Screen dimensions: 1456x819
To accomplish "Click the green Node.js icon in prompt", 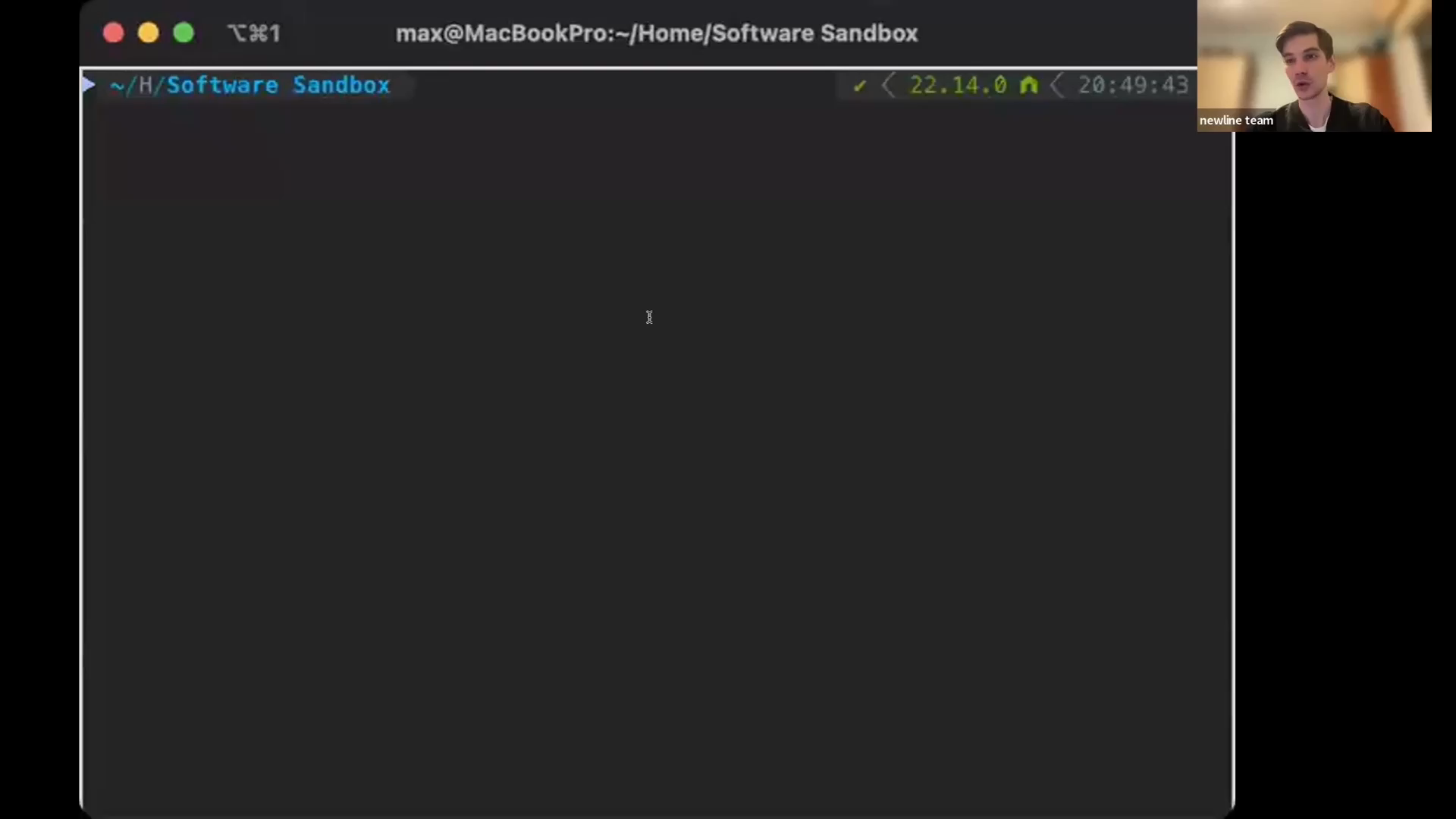I will (x=1029, y=85).
